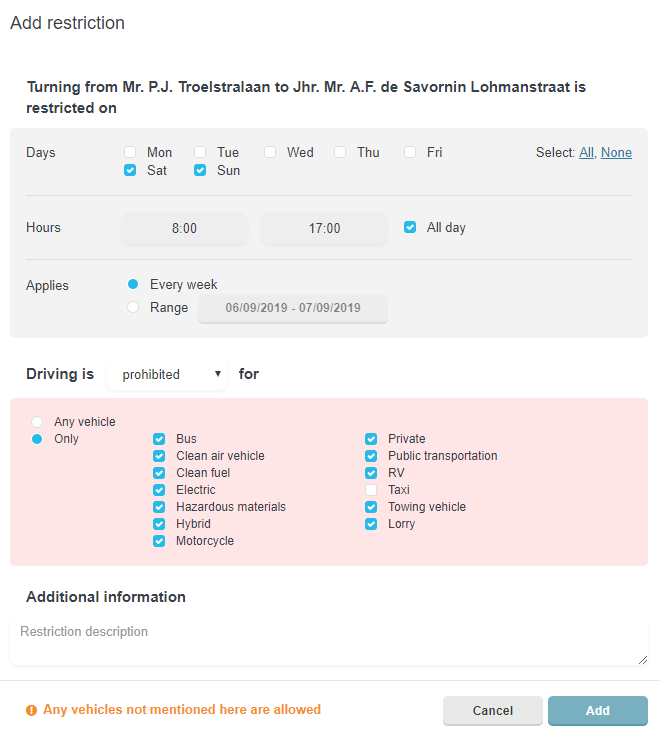Image resolution: width=660 pixels, height=737 pixels.
Task: Uncheck the Sat day checkbox
Action: pyautogui.click(x=130, y=171)
